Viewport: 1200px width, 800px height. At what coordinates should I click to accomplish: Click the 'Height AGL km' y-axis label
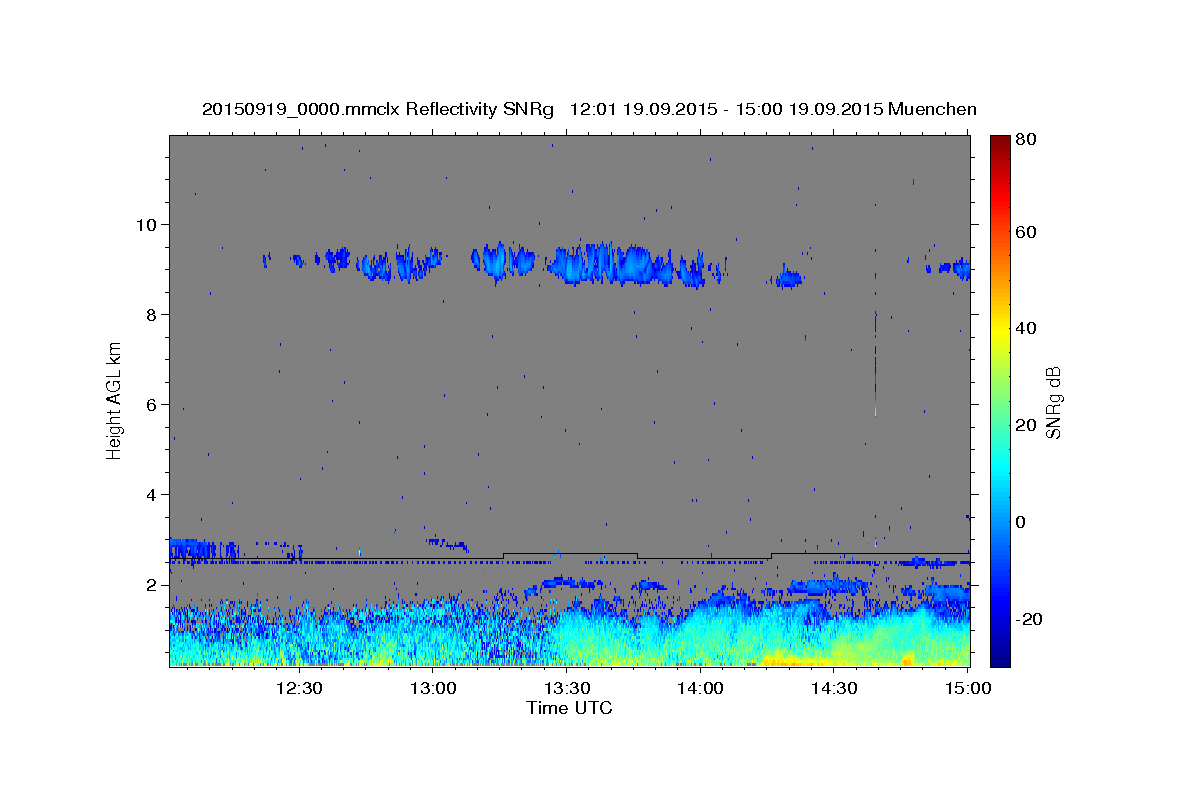click(115, 400)
